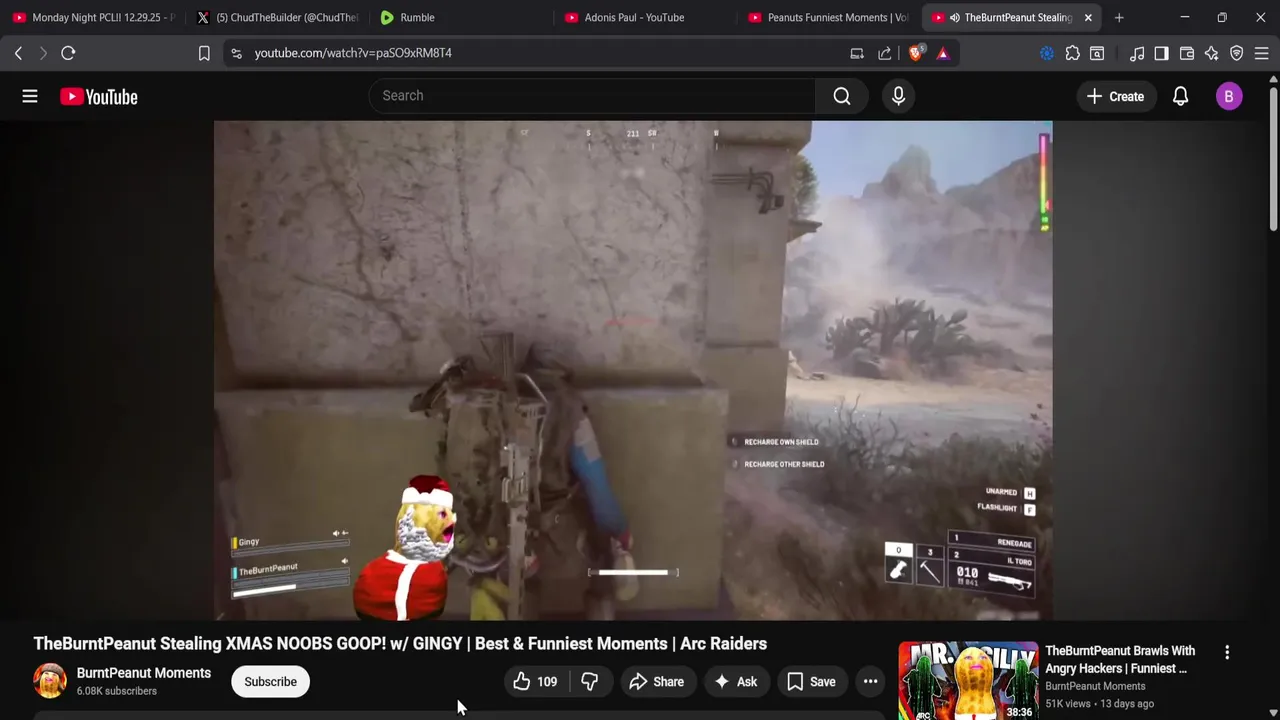Bookmark this page in the address bar
Screen dimensions: 1280x720
pyautogui.click(x=204, y=53)
